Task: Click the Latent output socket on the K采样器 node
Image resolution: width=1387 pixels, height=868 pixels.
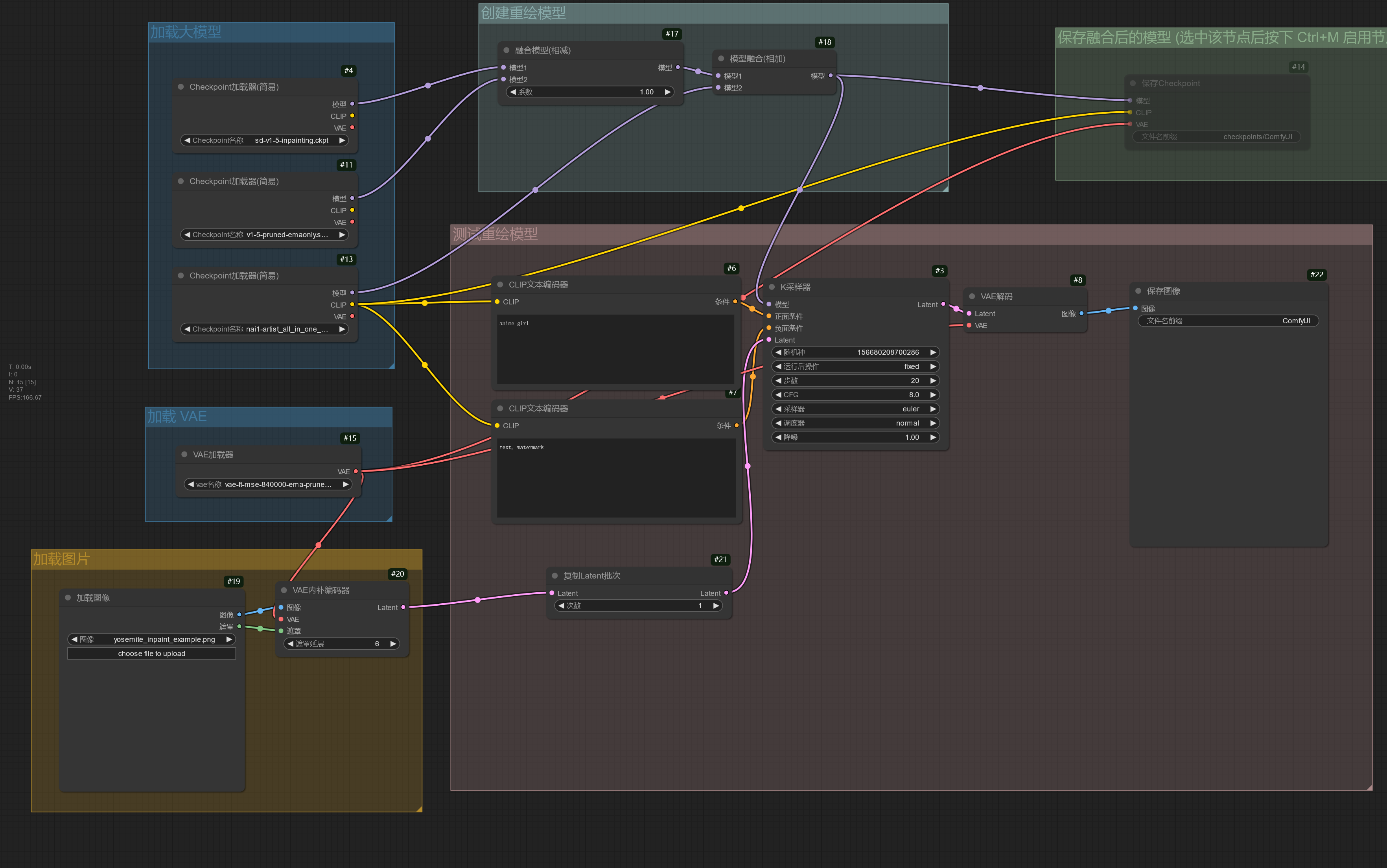Action: pyautogui.click(x=943, y=304)
